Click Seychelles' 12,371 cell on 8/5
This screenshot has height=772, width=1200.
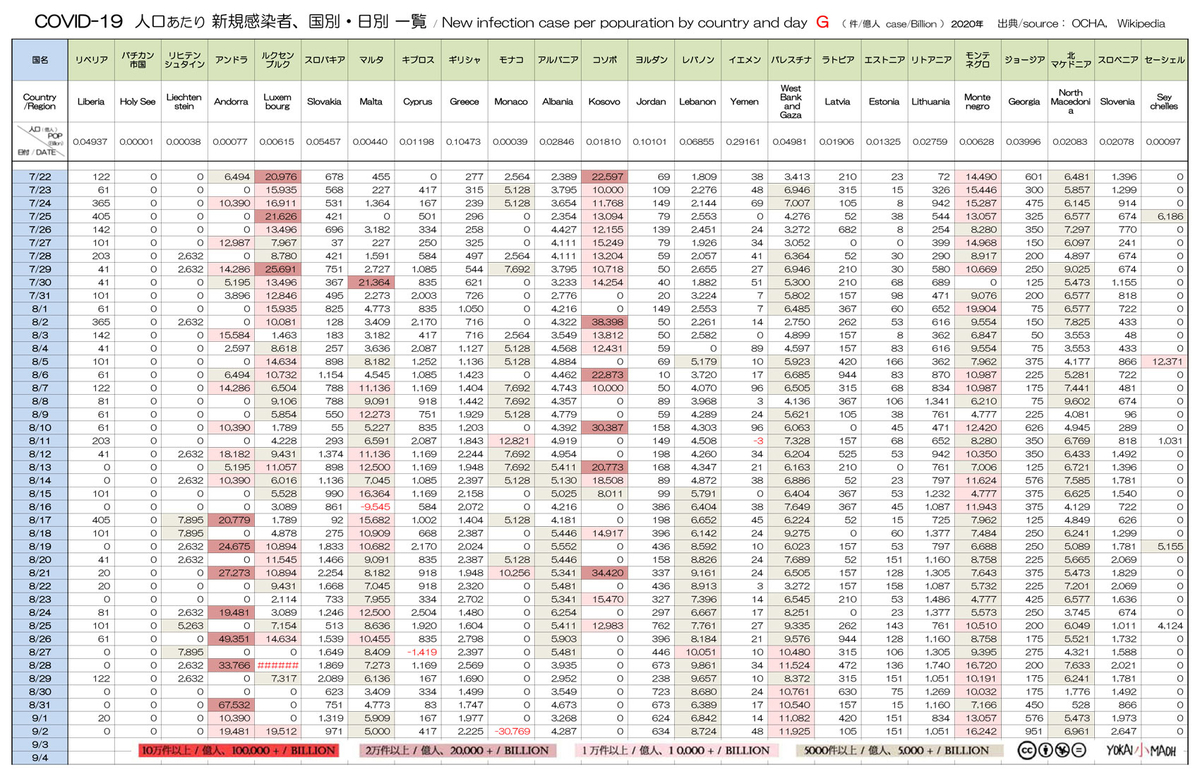coord(1163,361)
